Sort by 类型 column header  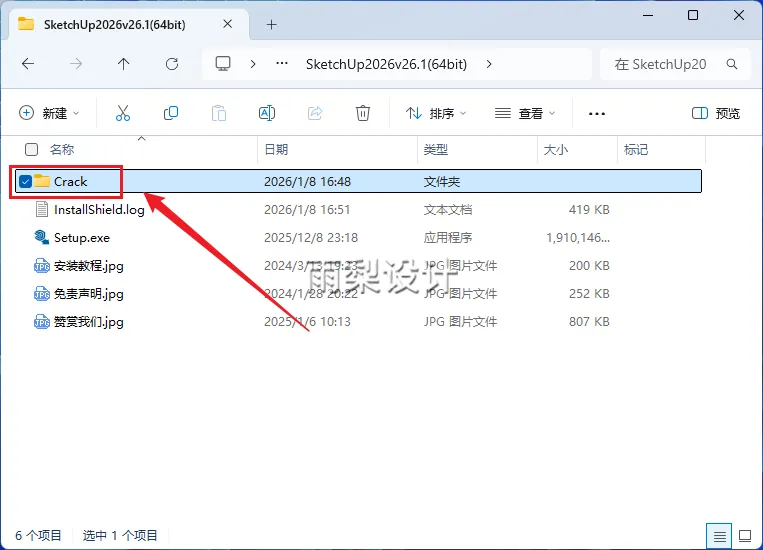pyautogui.click(x=436, y=149)
